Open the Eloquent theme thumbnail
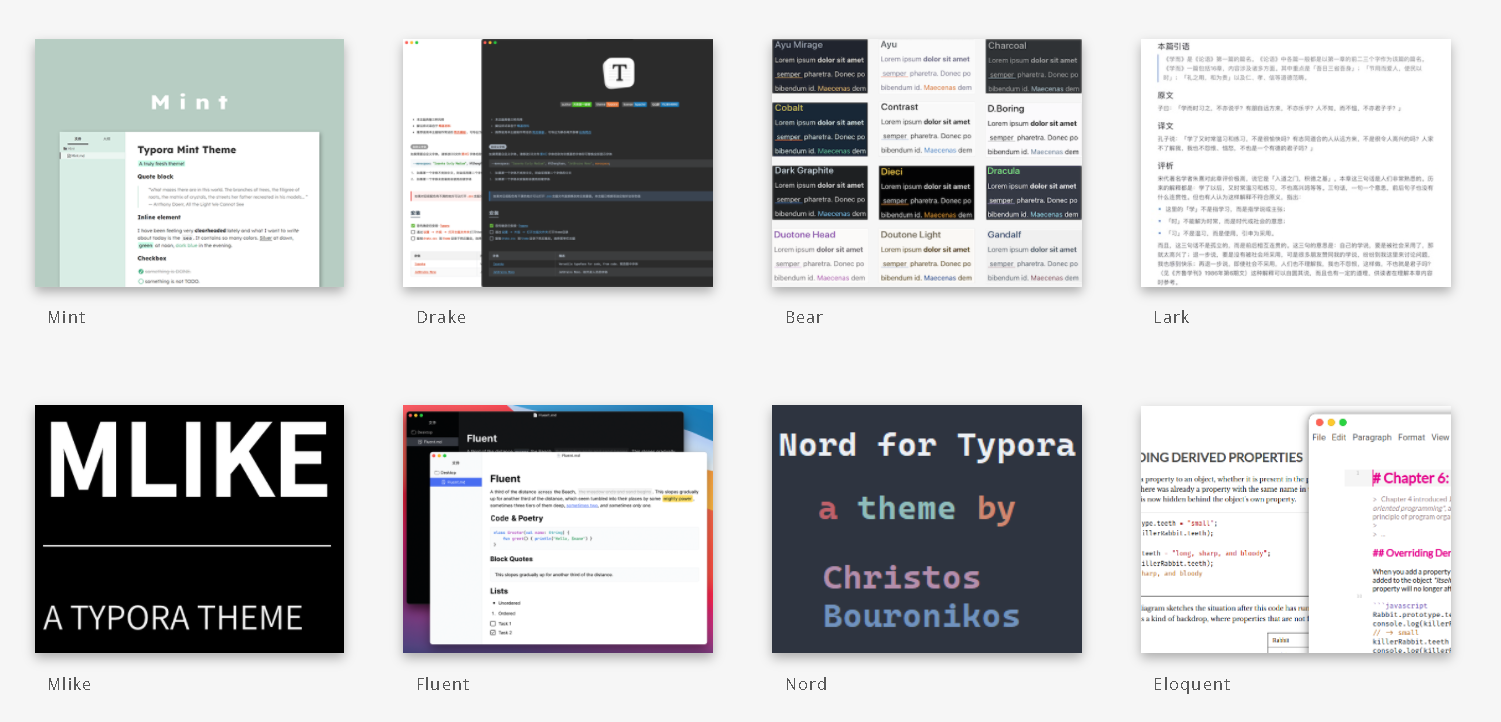The image size is (1501, 722). click(1296, 529)
